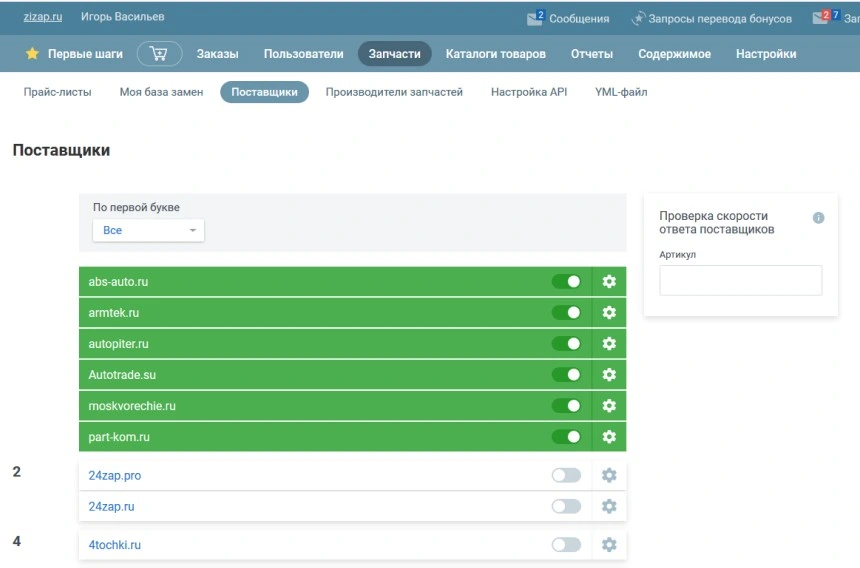
Task: Click the Autotrade.su supplier name
Action: (x=122, y=375)
